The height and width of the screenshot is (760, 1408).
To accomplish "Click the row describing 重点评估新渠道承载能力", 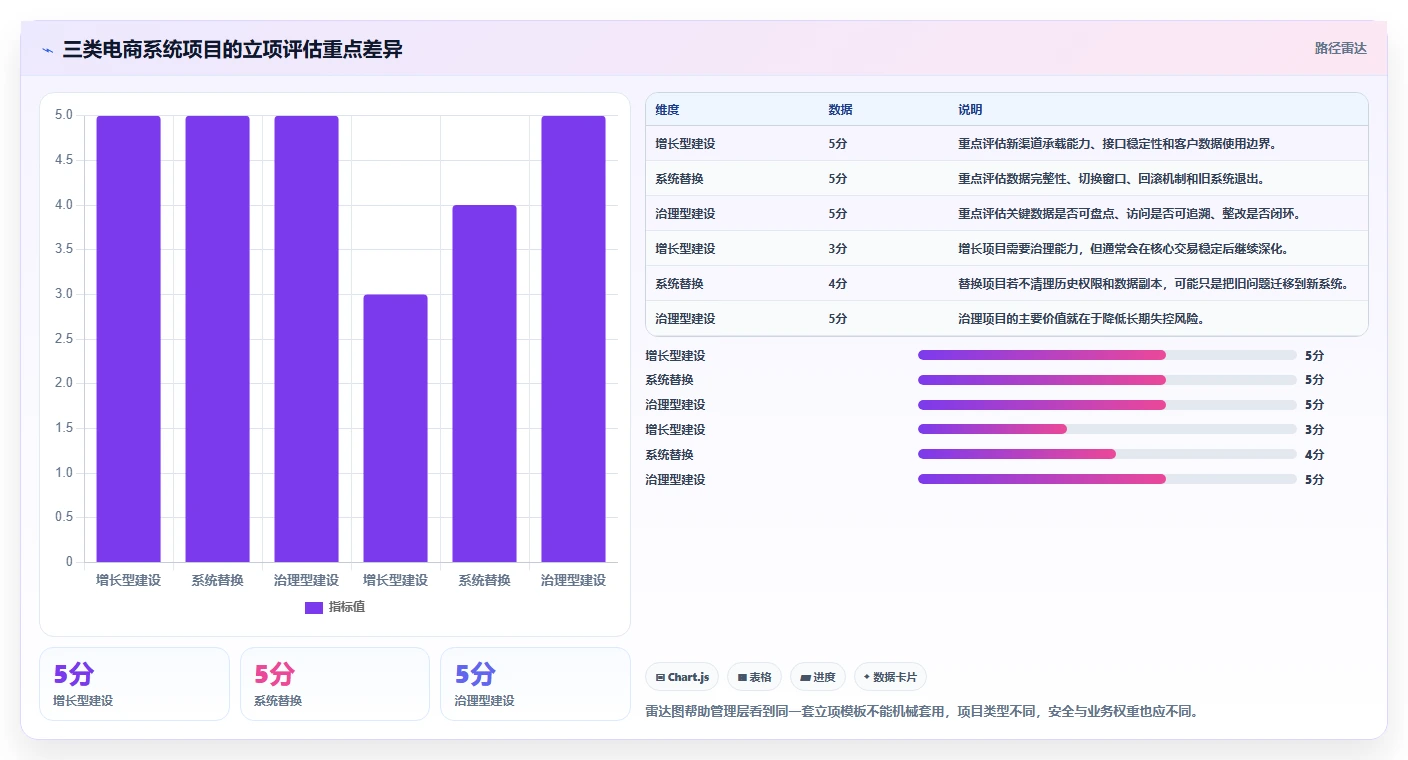I will coord(1007,144).
